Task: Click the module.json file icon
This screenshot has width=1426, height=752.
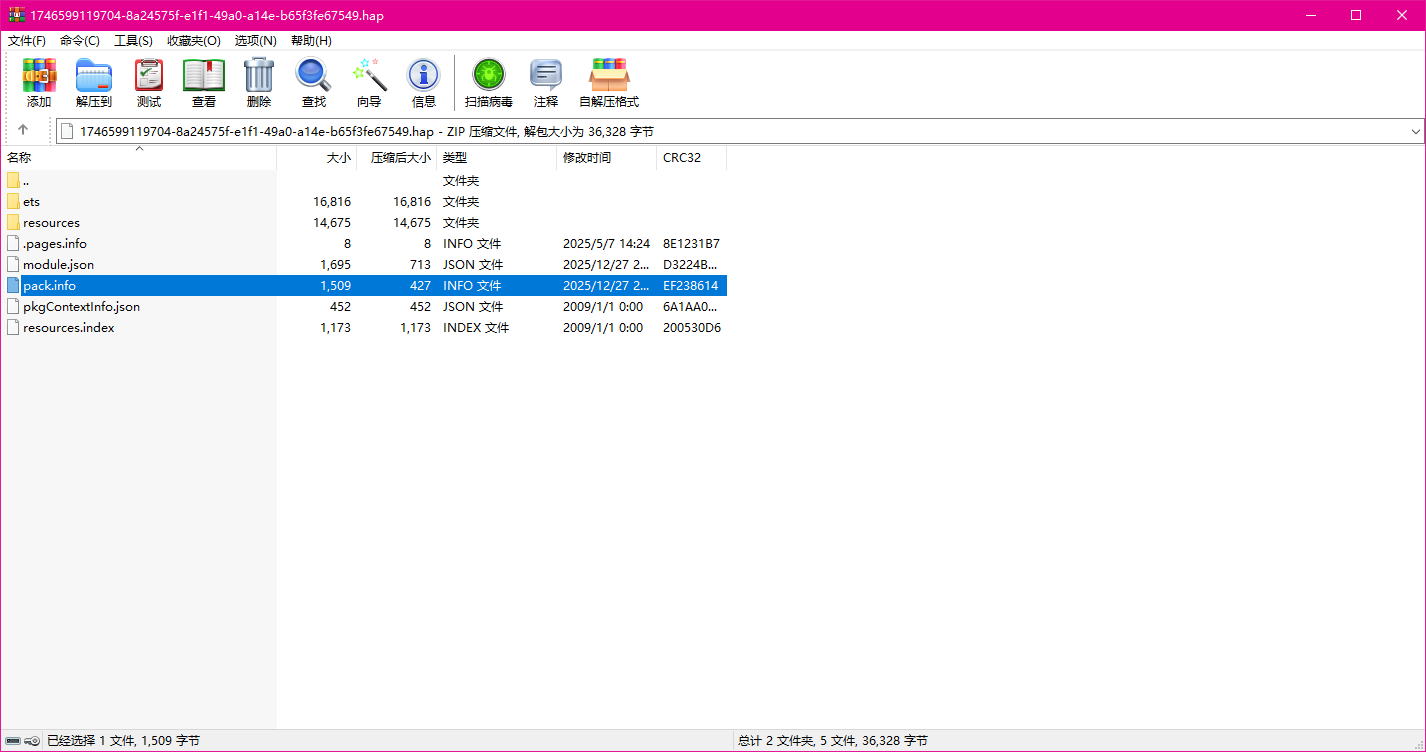Action: click(x=13, y=264)
